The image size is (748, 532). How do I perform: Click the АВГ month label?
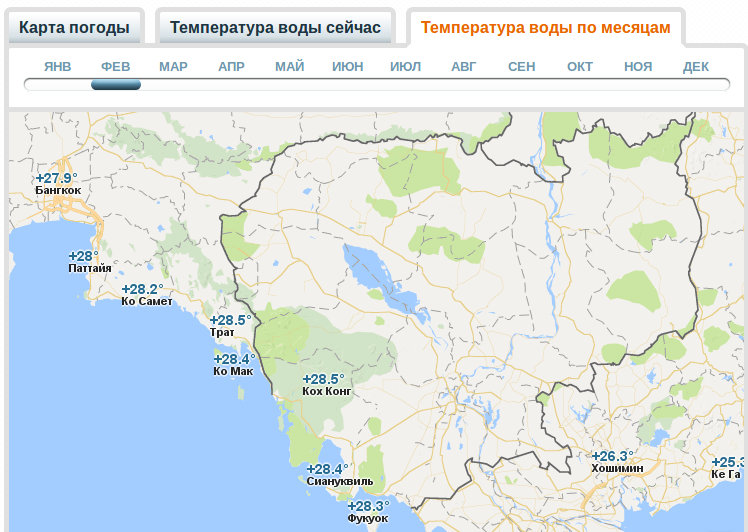[x=464, y=67]
